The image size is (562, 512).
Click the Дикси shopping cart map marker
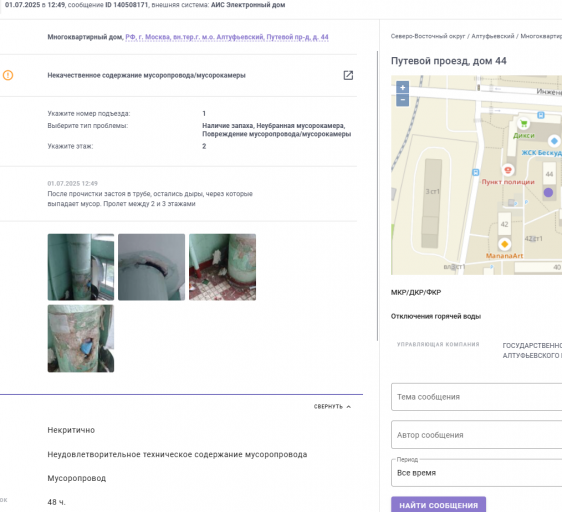(524, 124)
